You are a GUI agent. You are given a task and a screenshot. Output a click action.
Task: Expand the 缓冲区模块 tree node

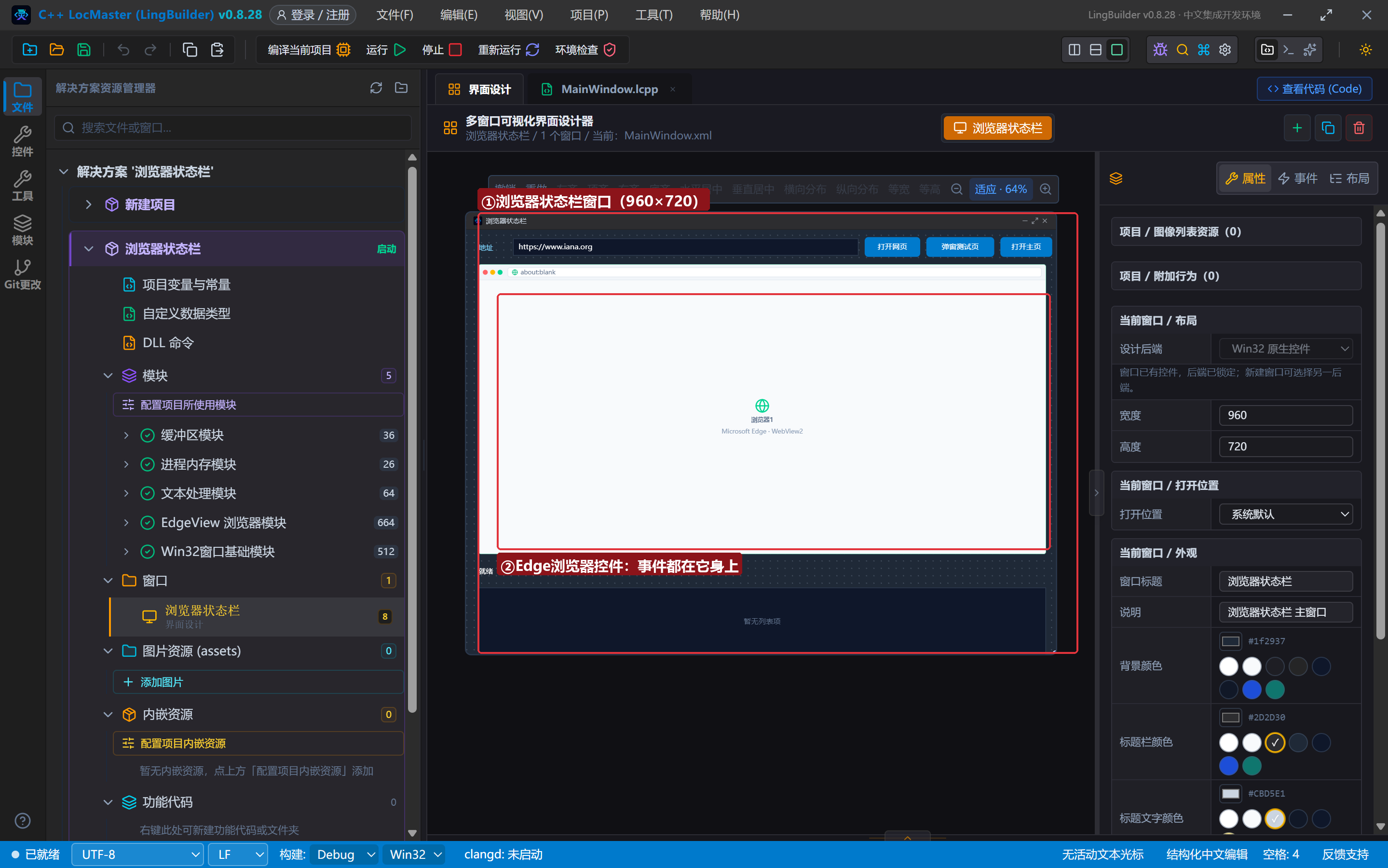126,435
